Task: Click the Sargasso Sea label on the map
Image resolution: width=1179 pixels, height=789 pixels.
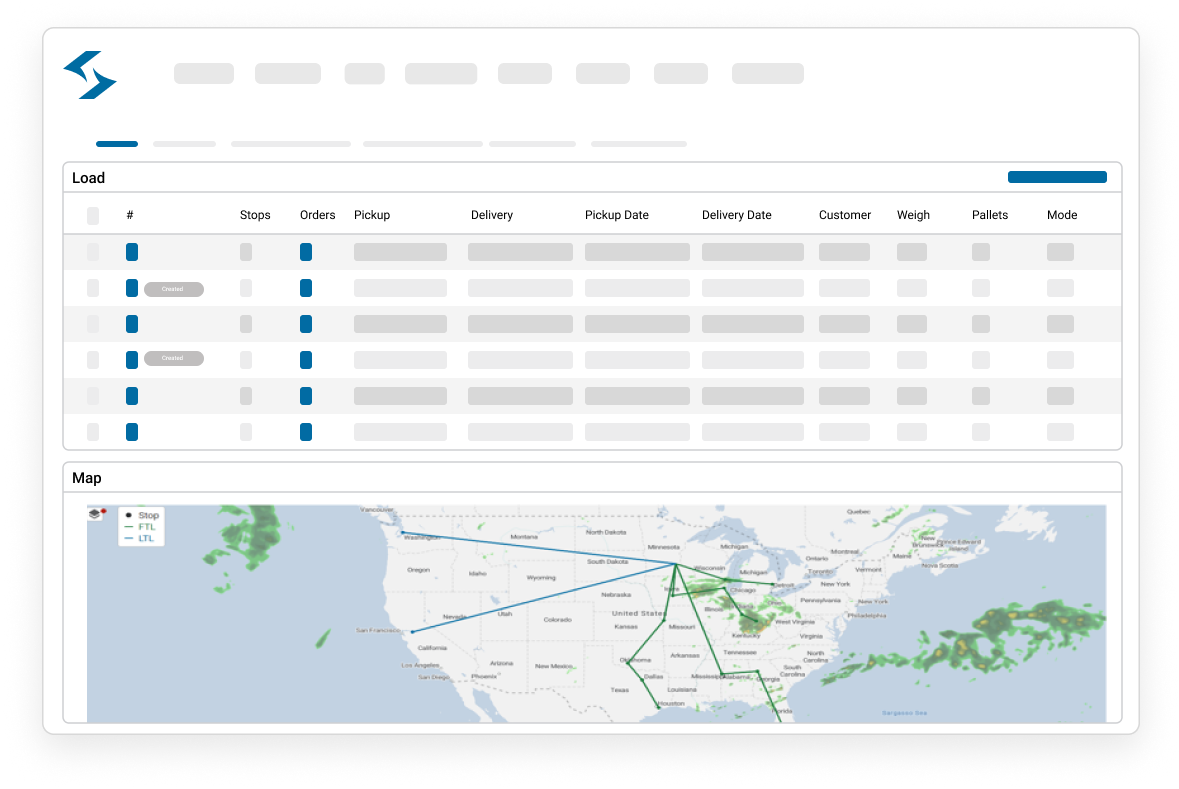Action: [x=903, y=712]
